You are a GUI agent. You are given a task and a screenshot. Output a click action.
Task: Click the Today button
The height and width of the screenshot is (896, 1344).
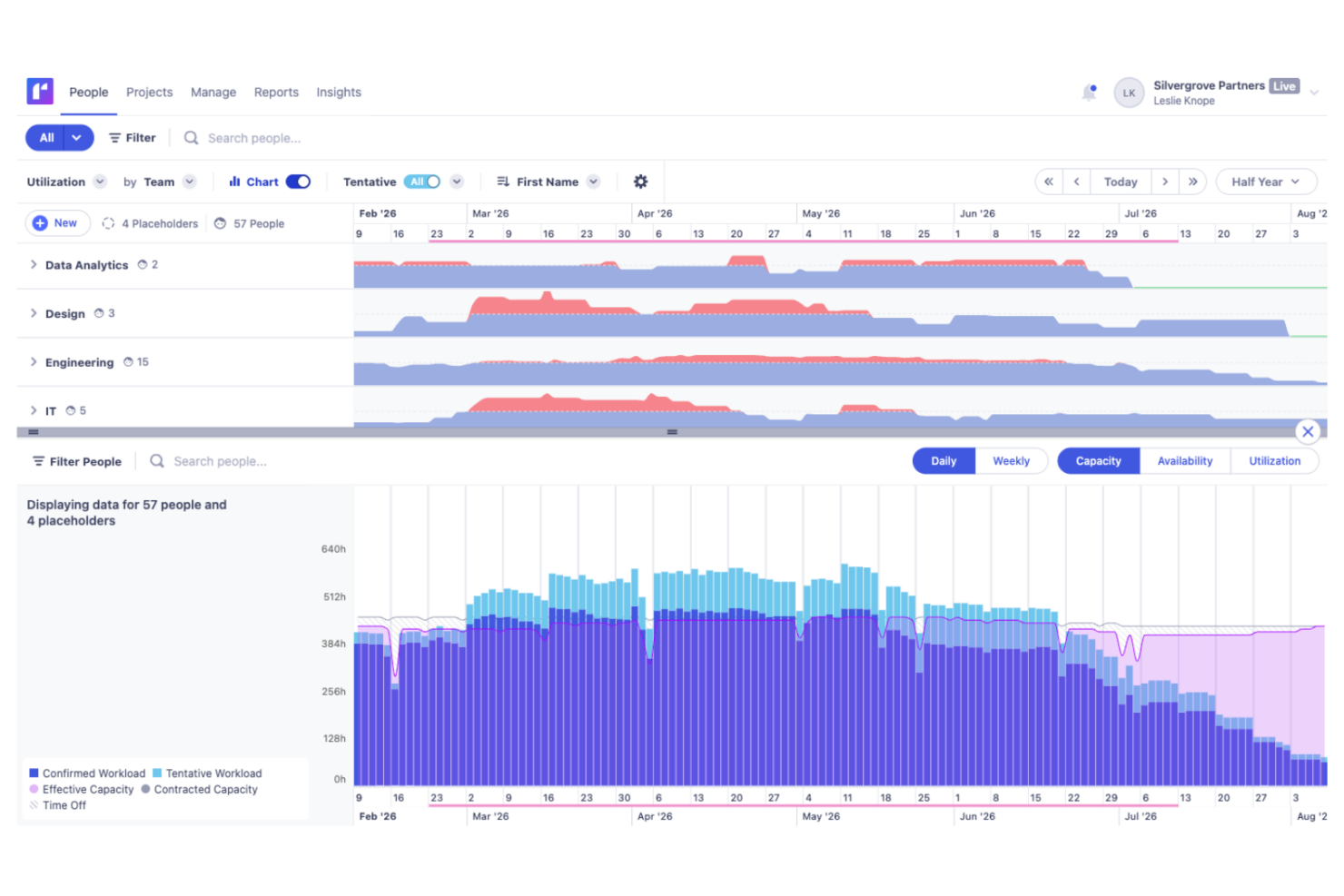point(1120,182)
